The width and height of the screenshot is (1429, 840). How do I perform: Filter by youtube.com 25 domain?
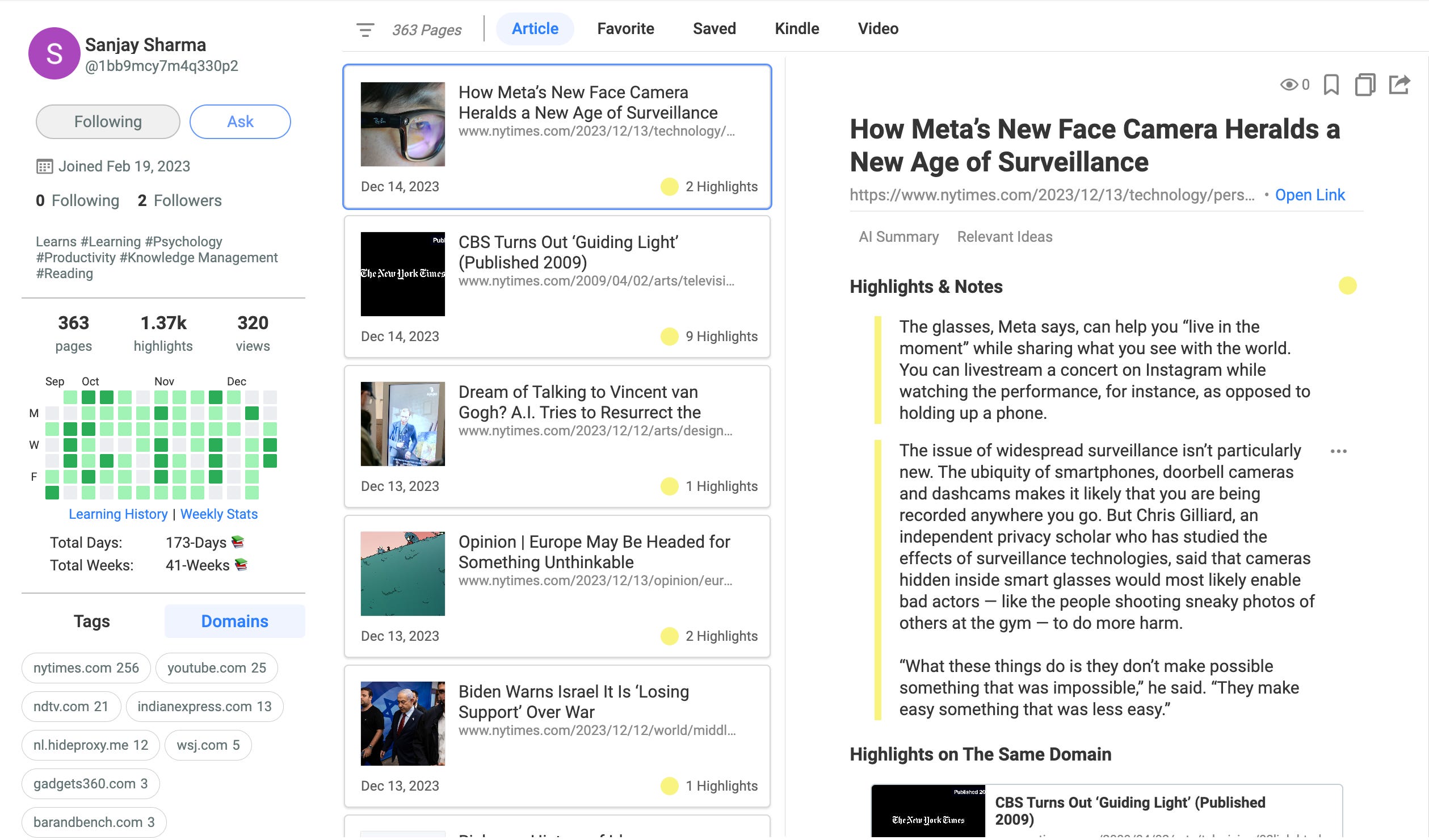(217, 668)
